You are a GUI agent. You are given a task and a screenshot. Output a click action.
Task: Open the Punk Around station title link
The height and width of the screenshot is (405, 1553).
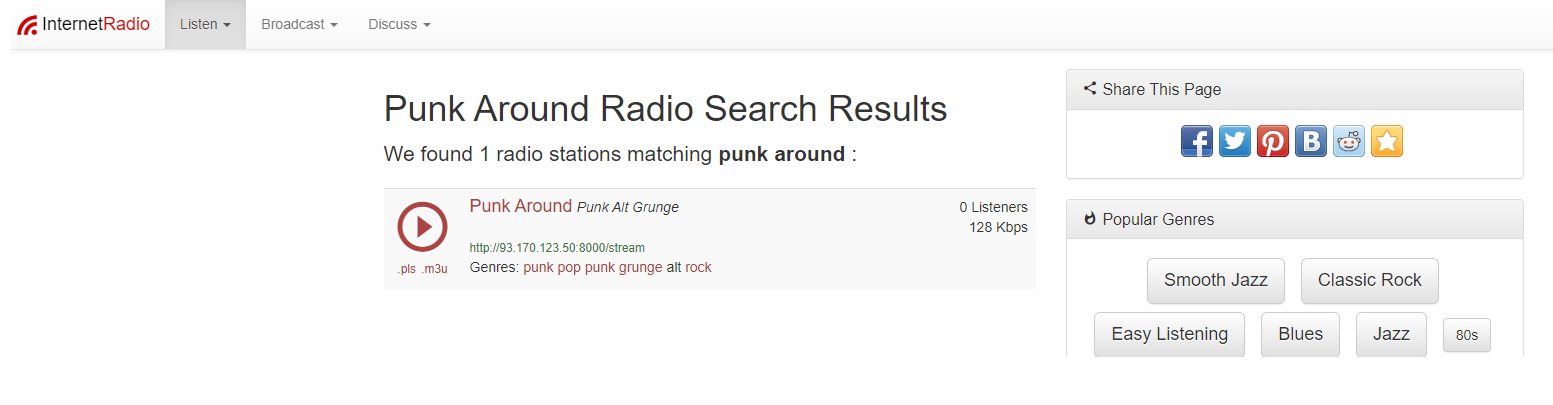520,206
